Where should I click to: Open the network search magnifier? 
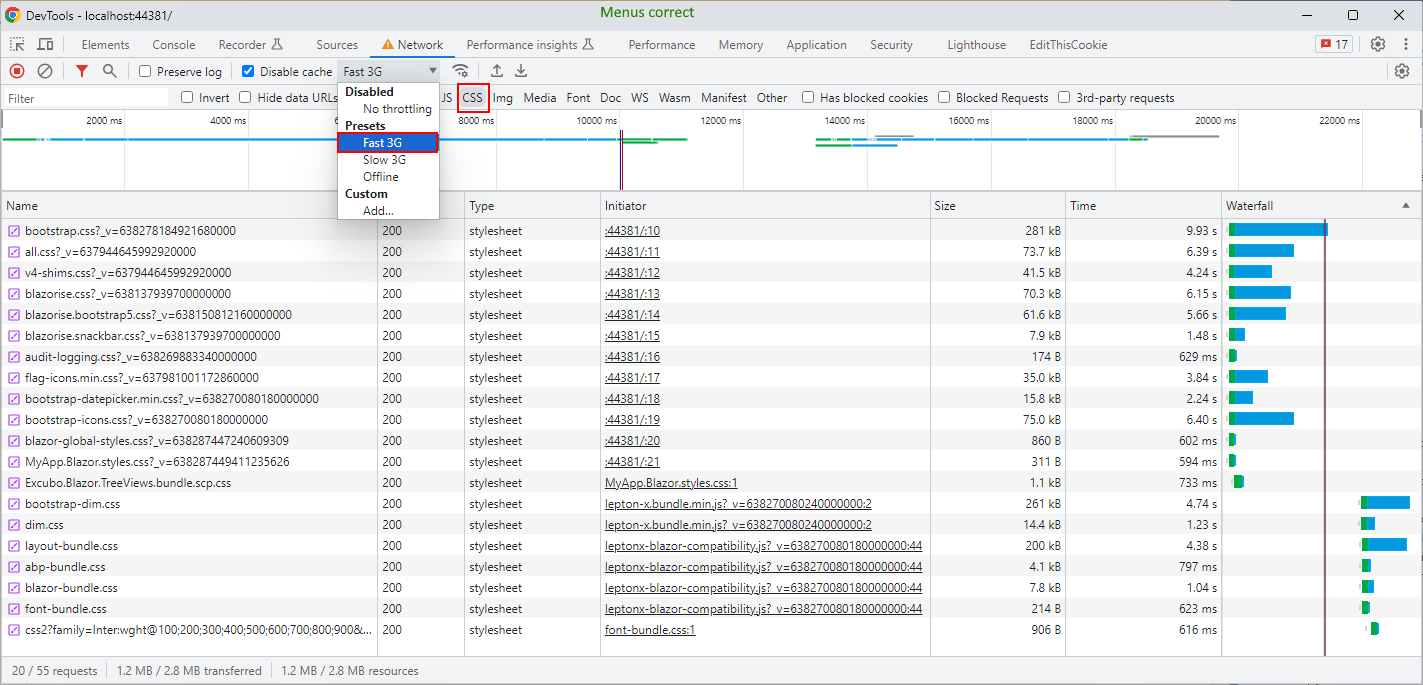point(110,71)
